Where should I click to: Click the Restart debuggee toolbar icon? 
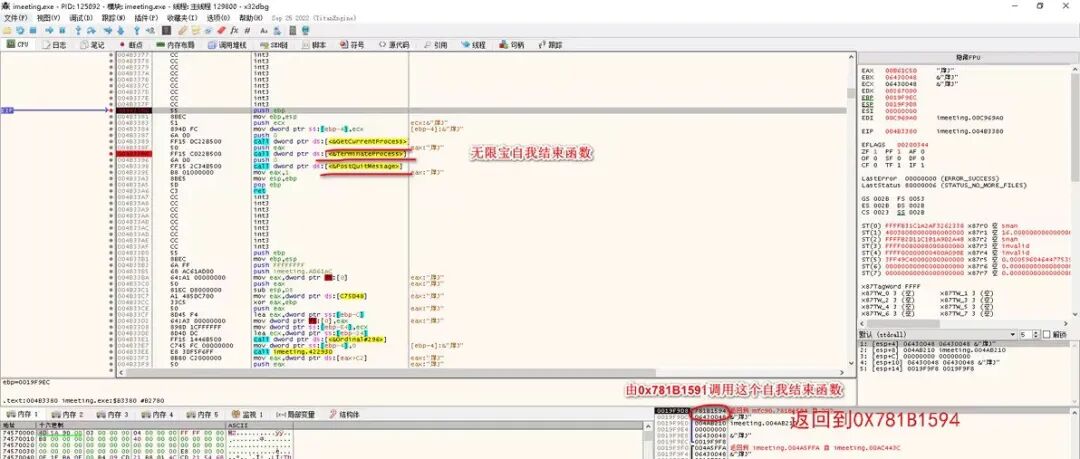[20, 30]
